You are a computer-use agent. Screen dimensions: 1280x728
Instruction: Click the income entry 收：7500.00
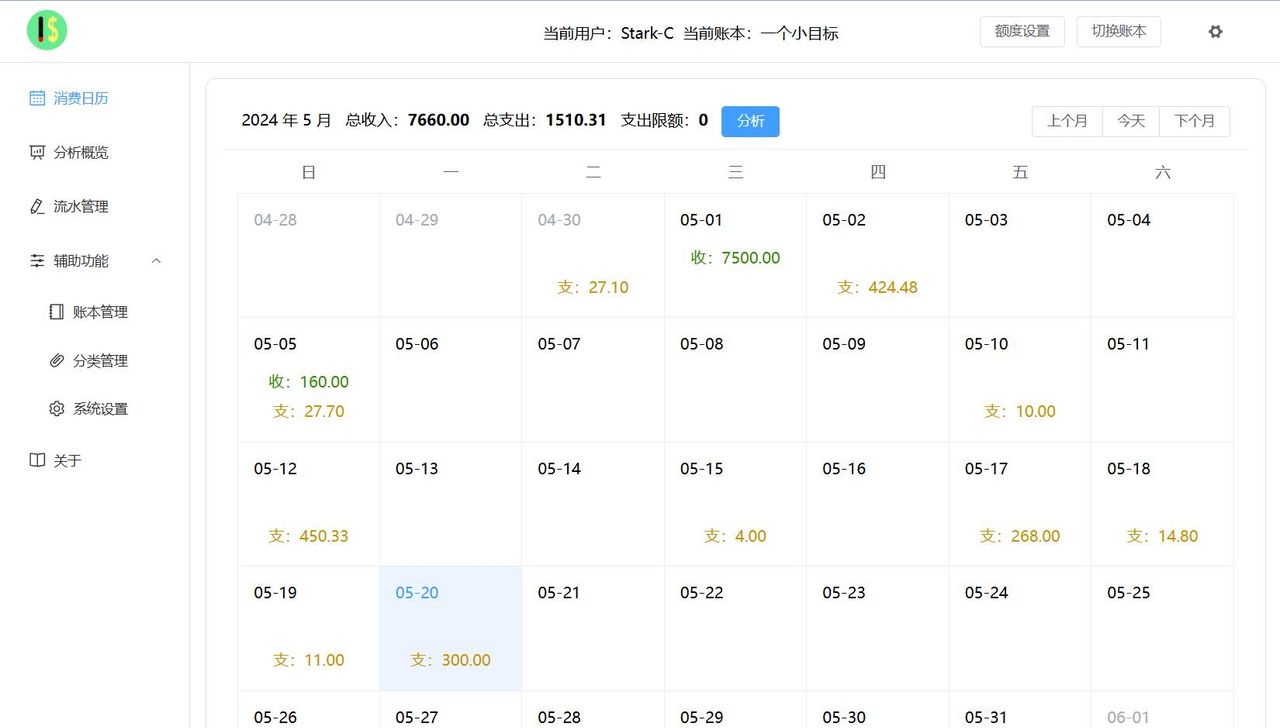pos(735,258)
